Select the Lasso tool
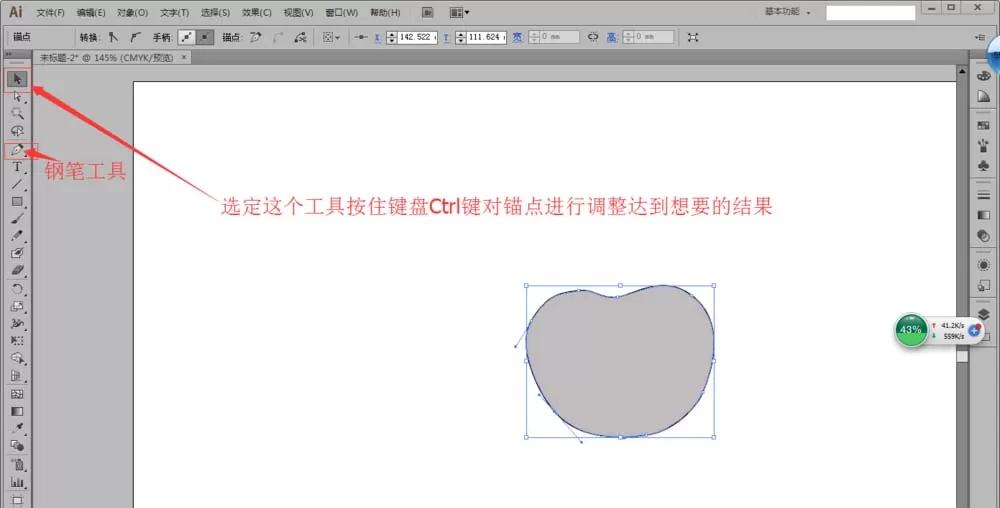Viewport: 1000px width, 508px height. click(17, 131)
